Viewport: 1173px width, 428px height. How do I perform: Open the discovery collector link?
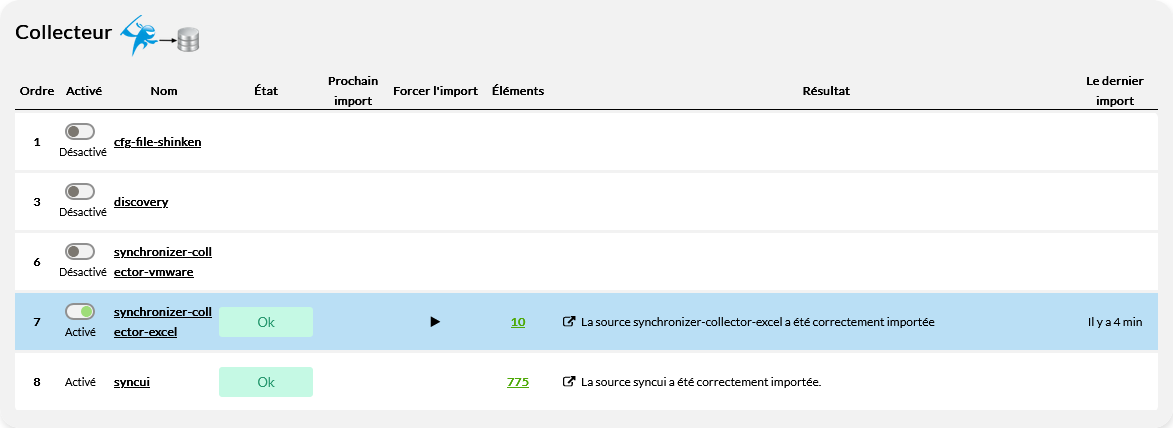(x=141, y=202)
